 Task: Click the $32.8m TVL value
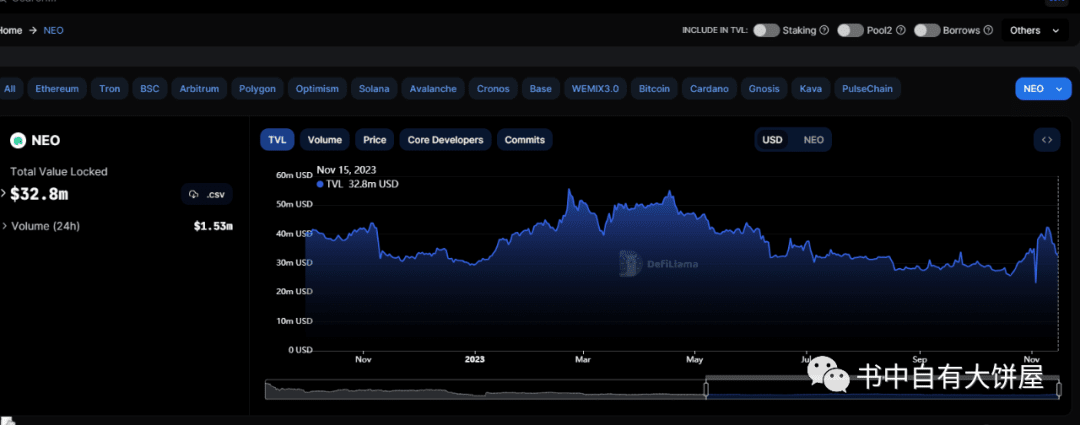coord(39,194)
